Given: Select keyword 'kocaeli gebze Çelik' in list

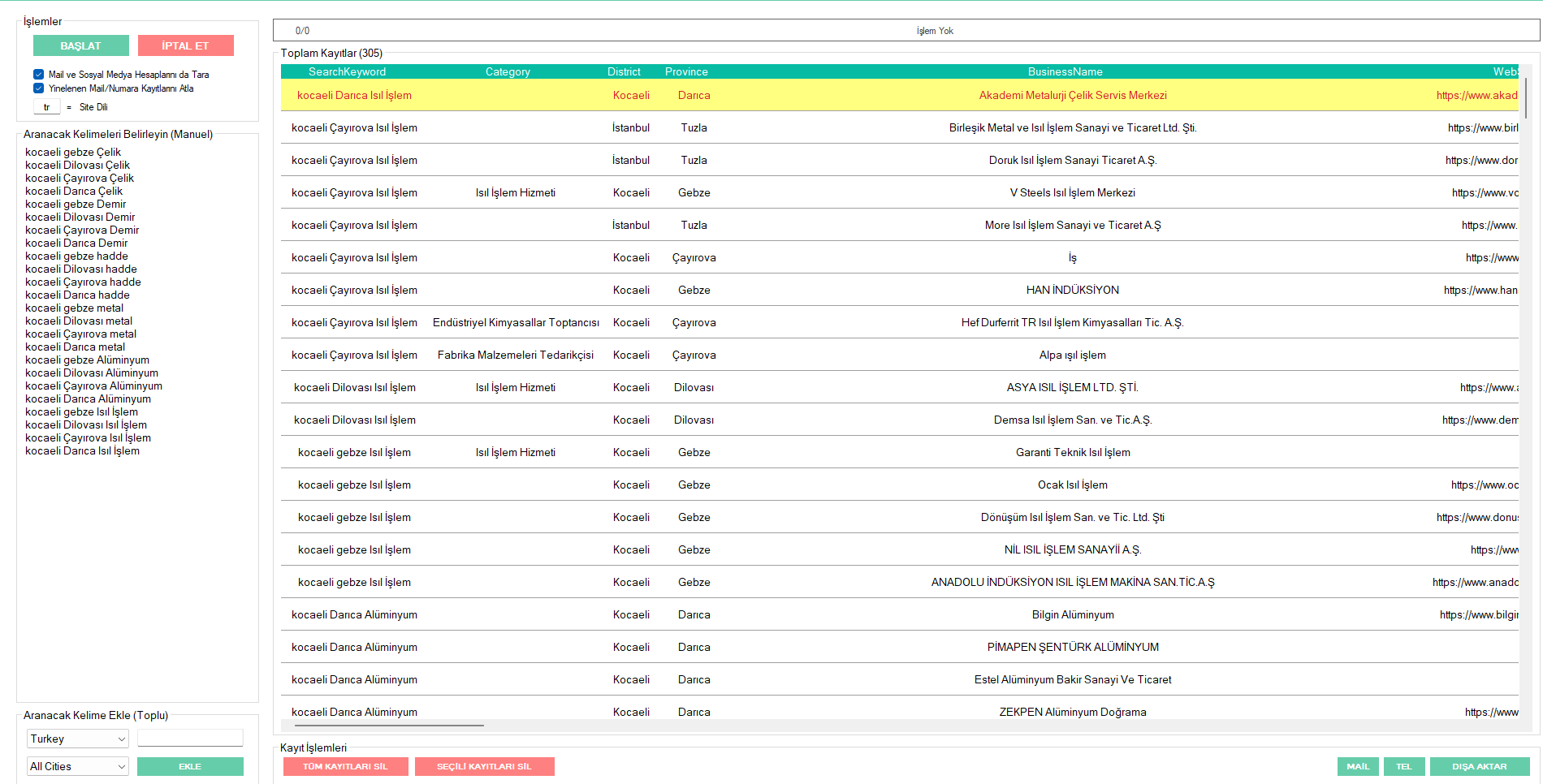Looking at the screenshot, I should [x=73, y=152].
